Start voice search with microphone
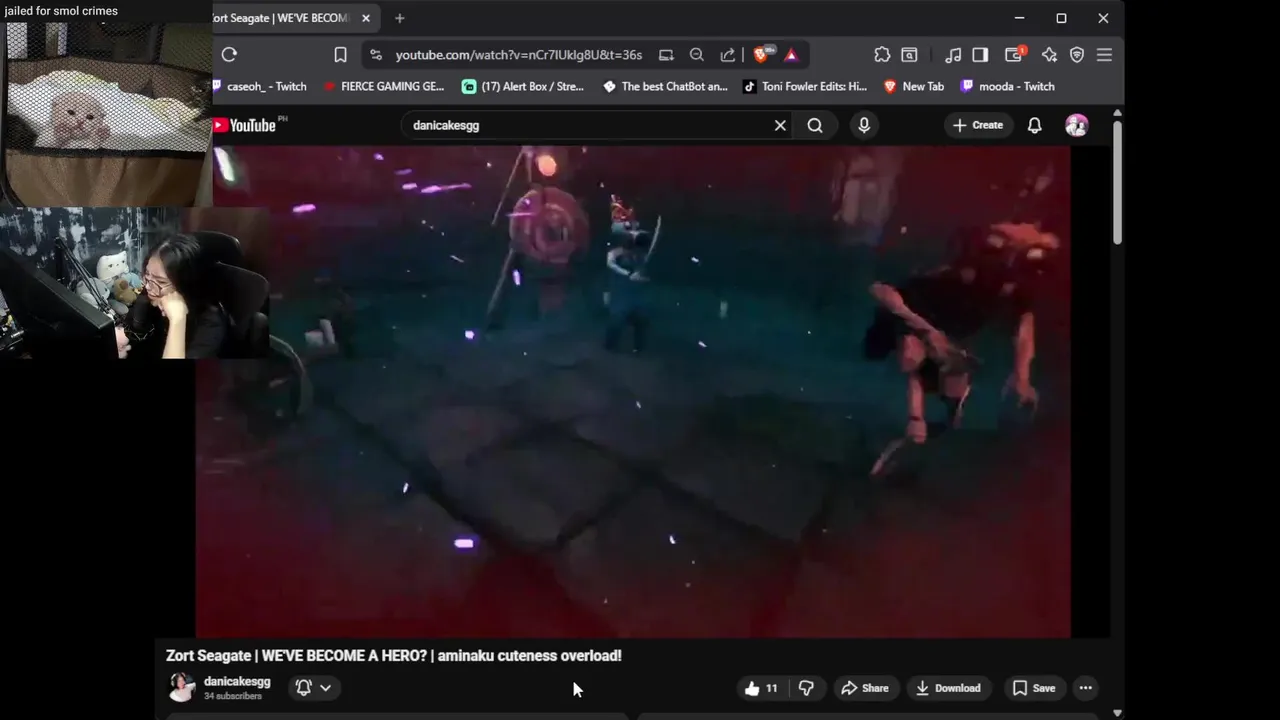 tap(864, 125)
